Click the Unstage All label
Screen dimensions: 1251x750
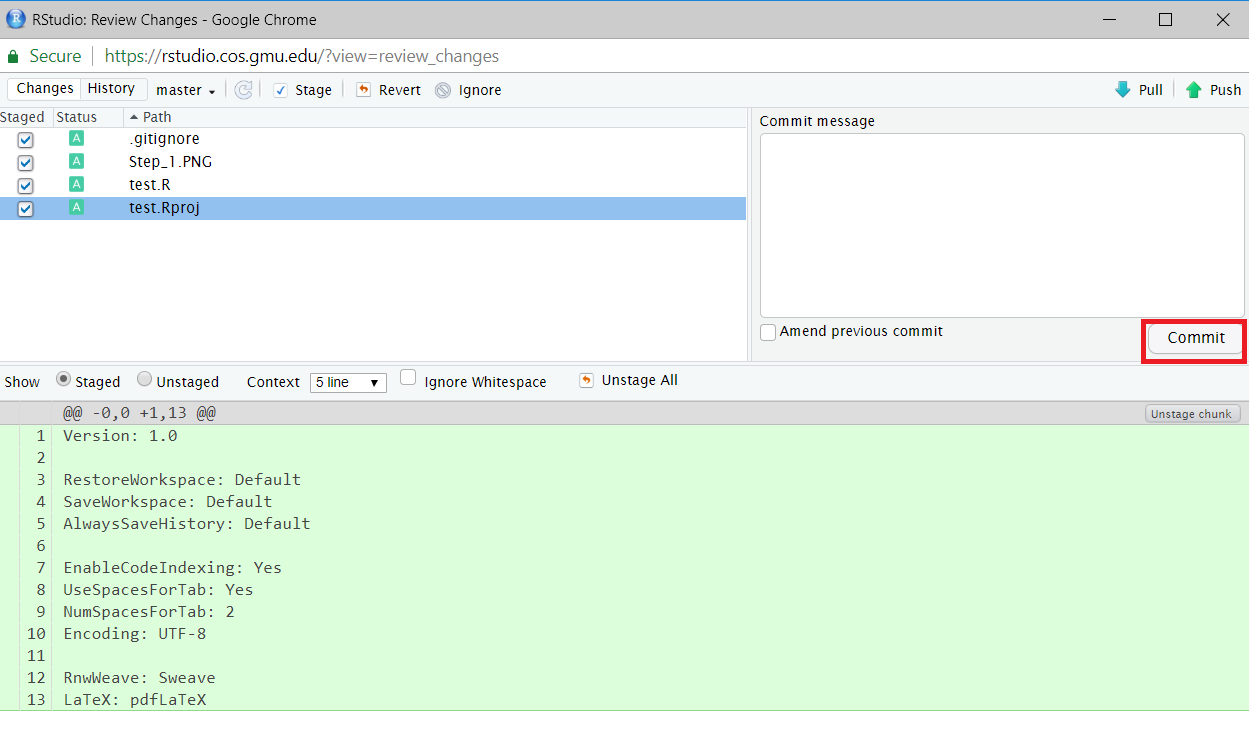coord(640,380)
